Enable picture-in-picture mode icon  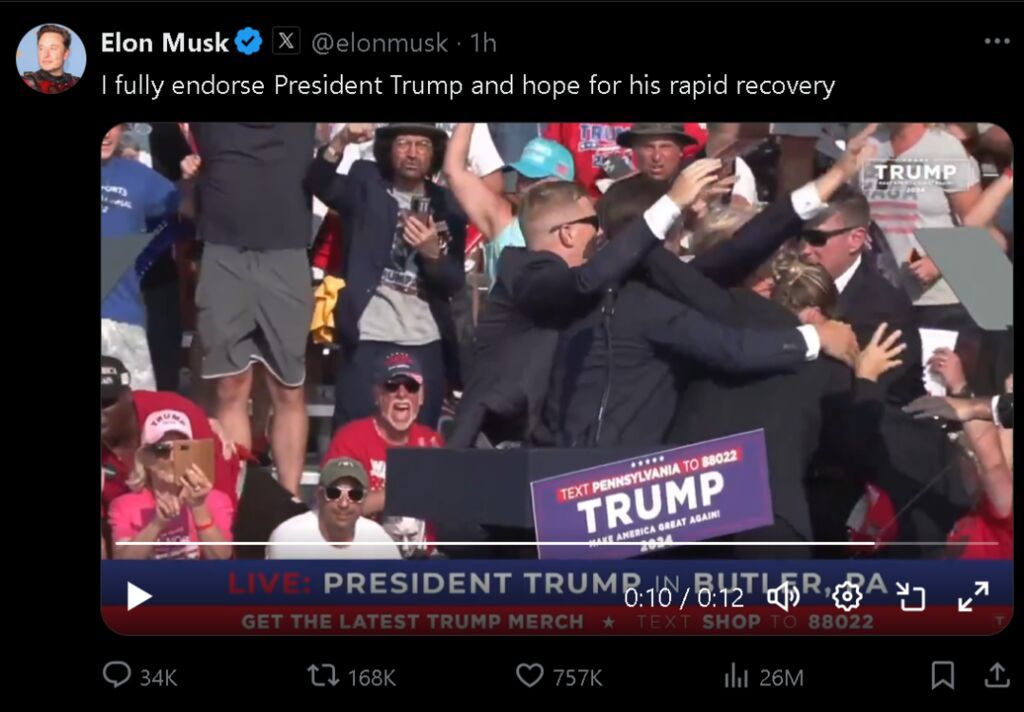[911, 596]
